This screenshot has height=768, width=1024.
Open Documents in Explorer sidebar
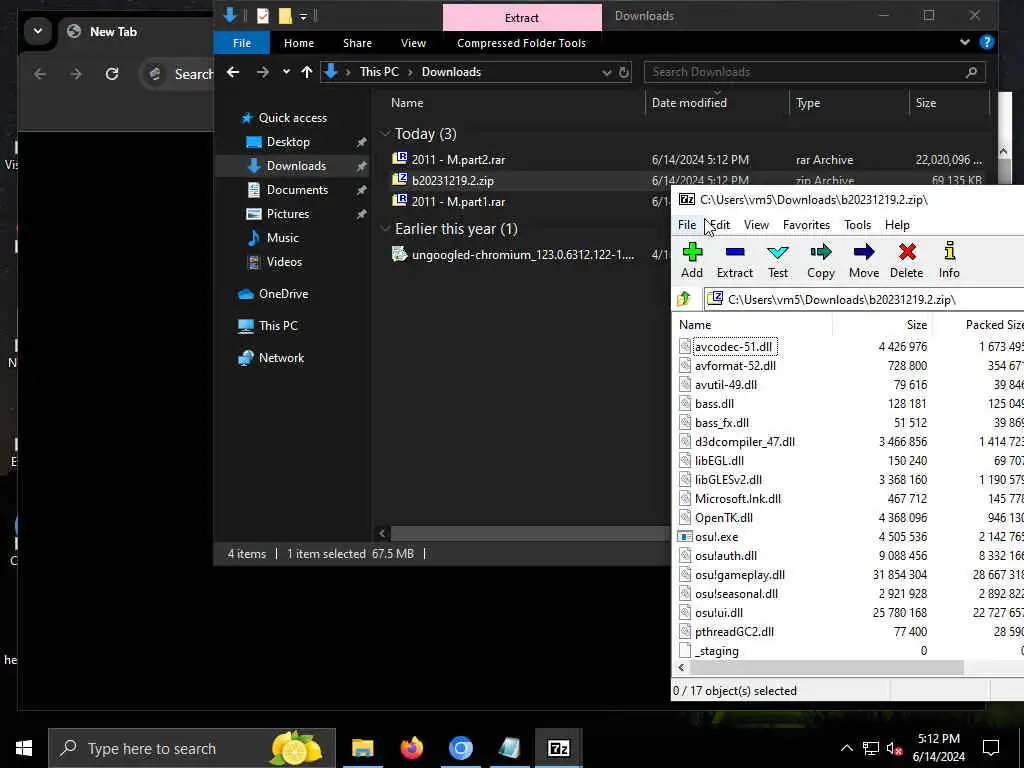click(297, 190)
